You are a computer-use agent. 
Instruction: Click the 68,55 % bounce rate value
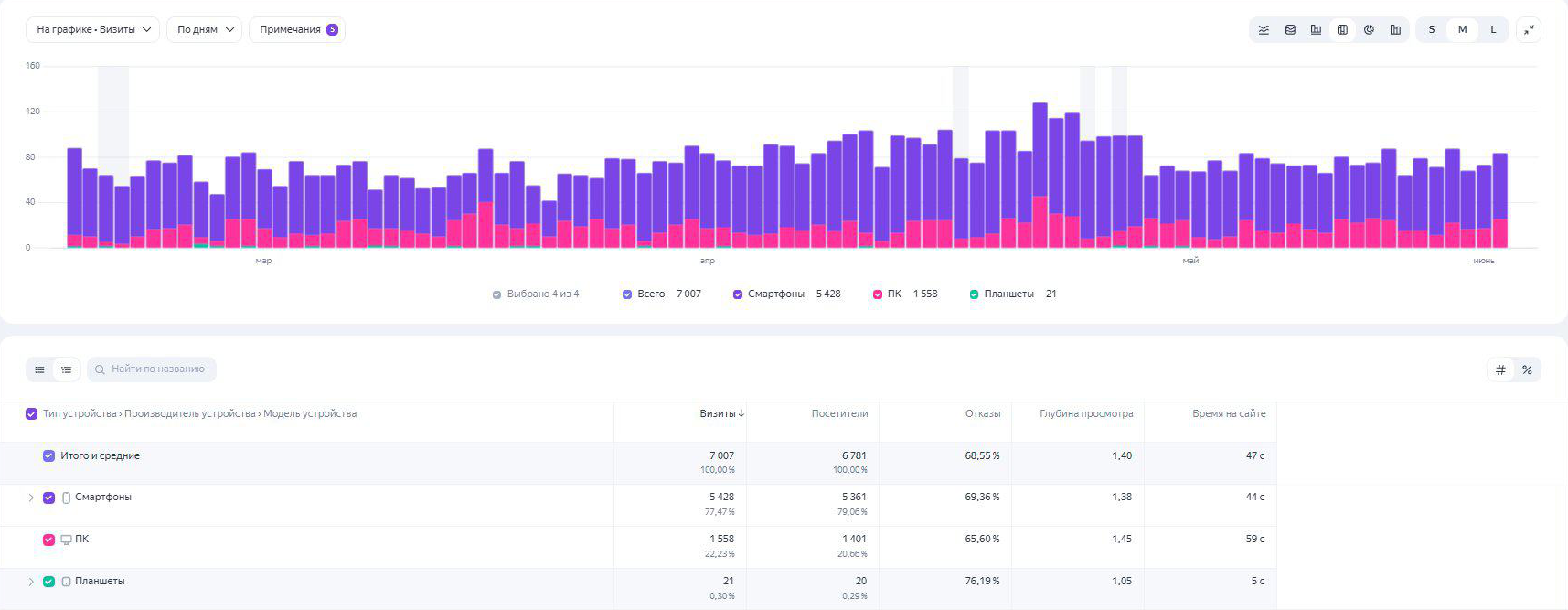point(982,456)
